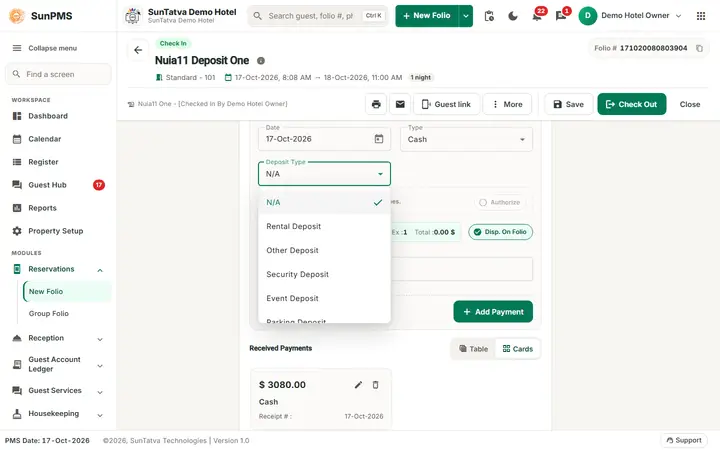The width and height of the screenshot is (720, 450).
Task: Open Group Folio in sidebar
Action: (67, 314)
